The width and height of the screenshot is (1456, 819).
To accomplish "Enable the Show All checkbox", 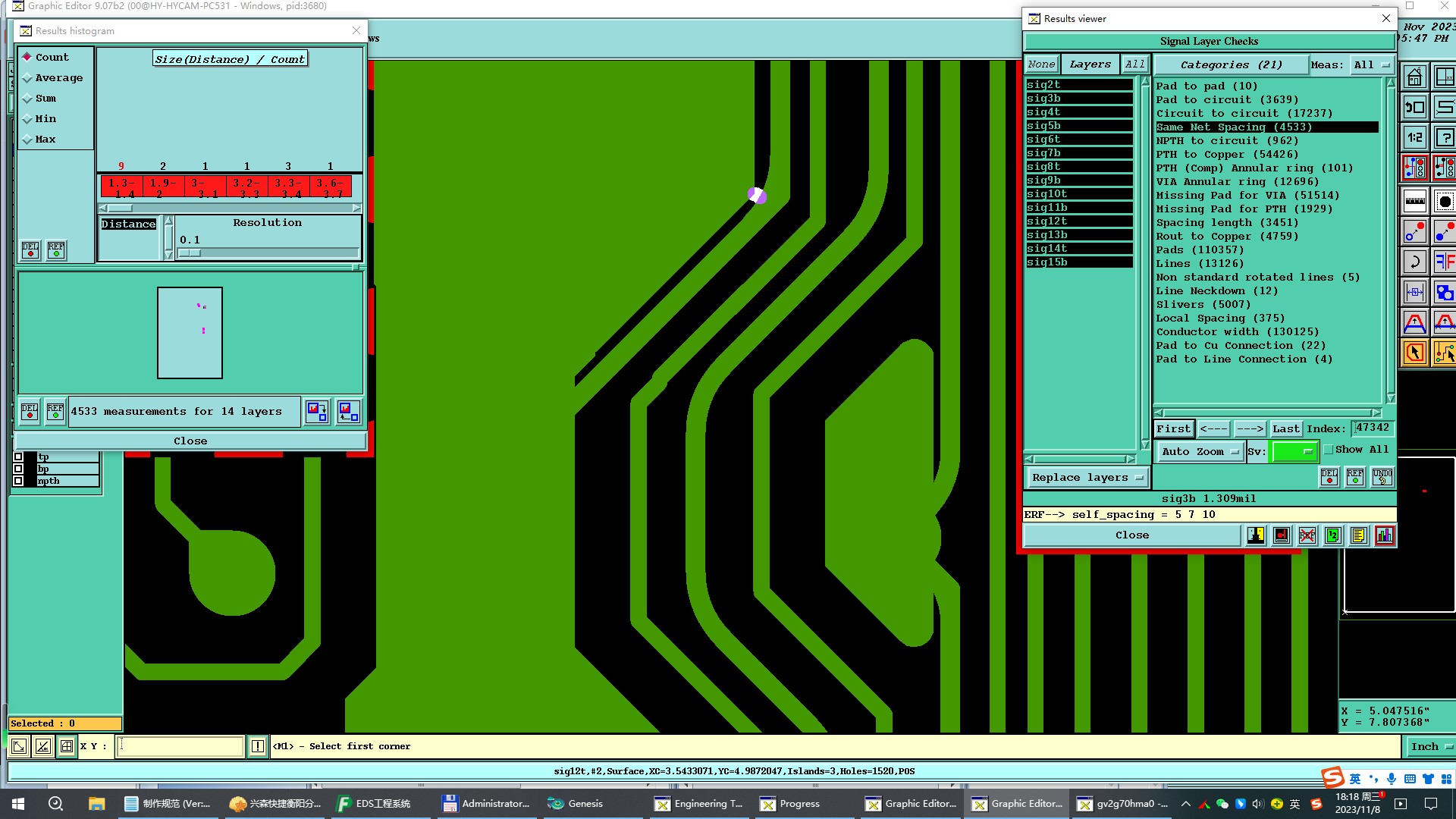I will click(x=1329, y=450).
